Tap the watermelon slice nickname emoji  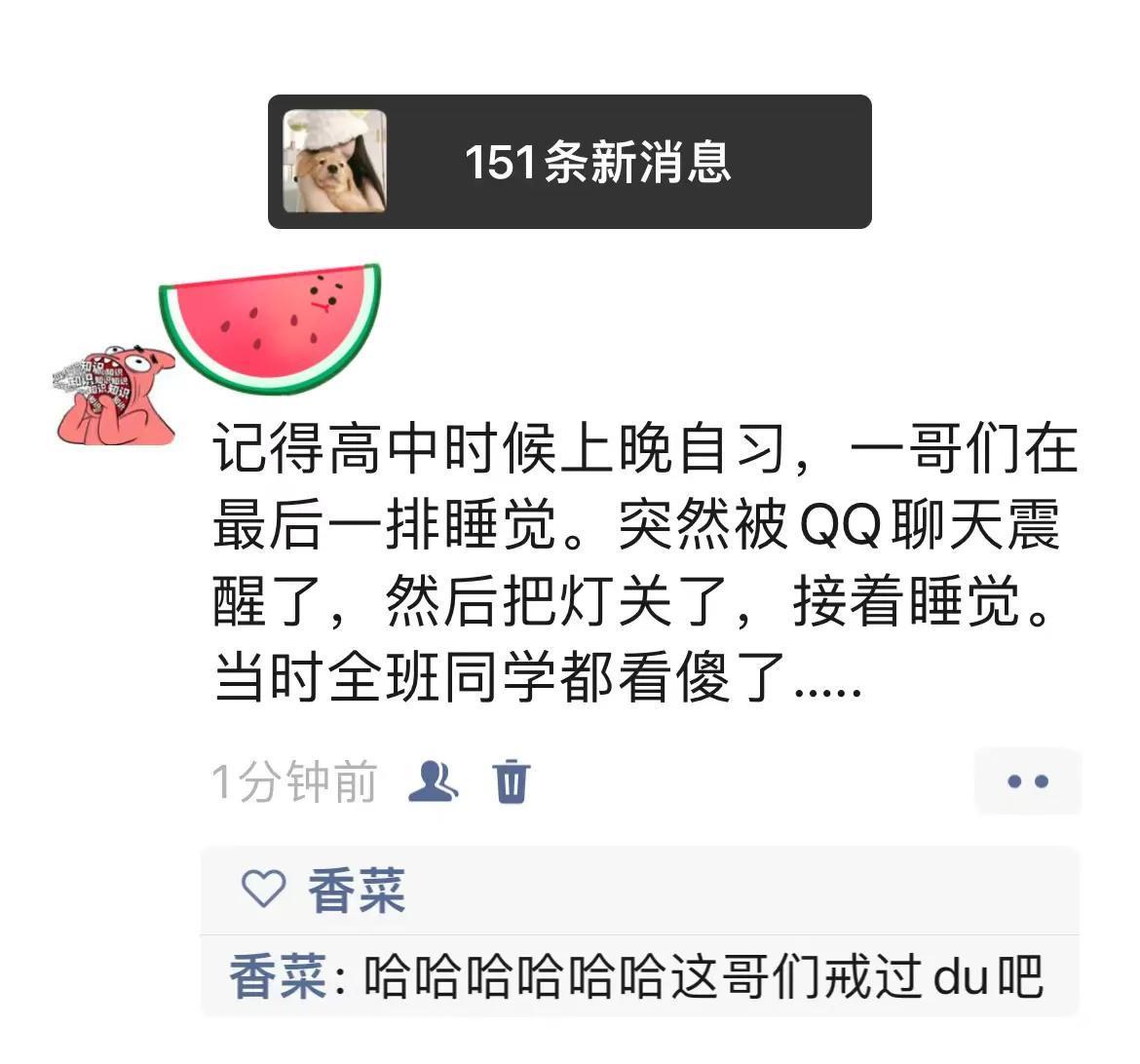tap(271, 328)
